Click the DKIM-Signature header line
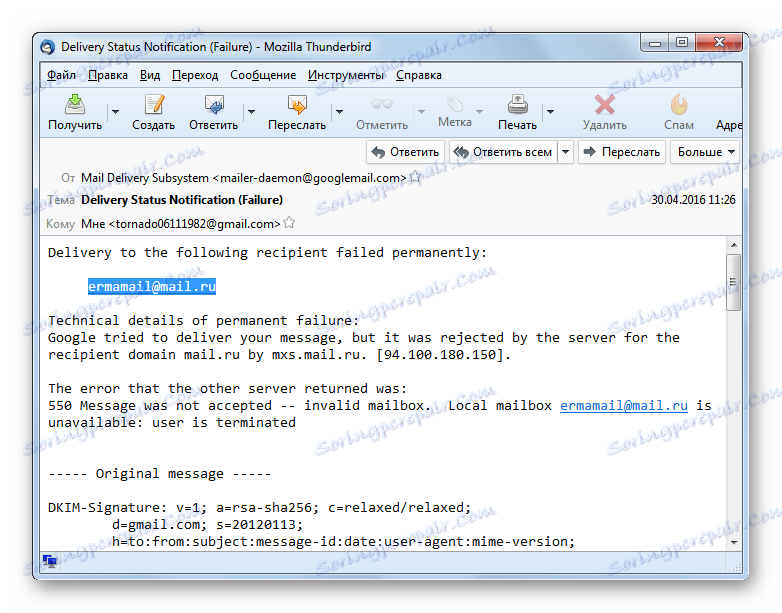This screenshot has height=613, width=782. [x=259, y=508]
